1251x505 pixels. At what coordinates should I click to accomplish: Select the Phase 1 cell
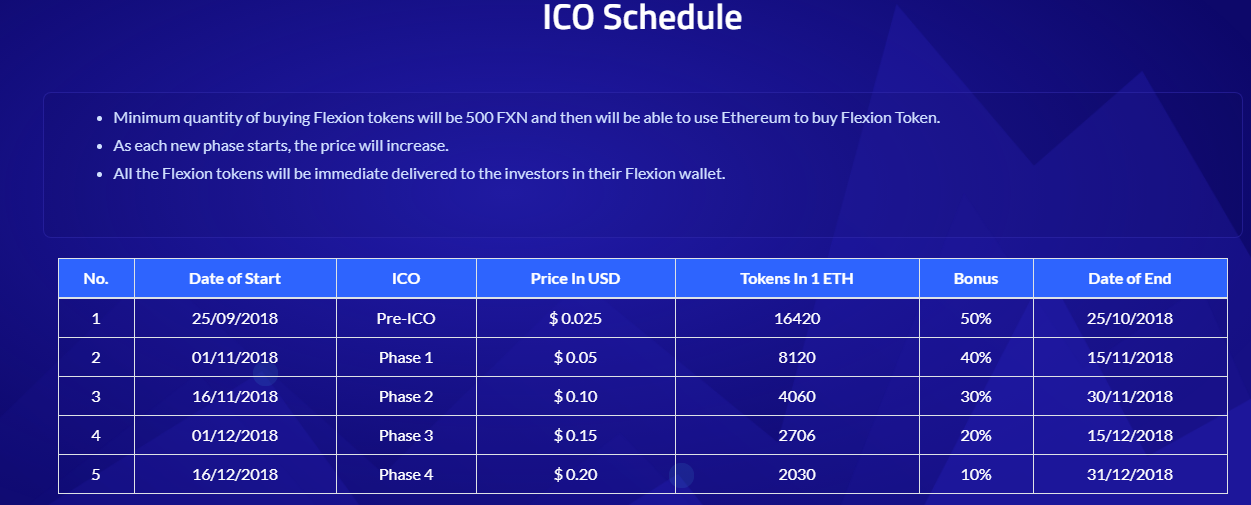406,358
